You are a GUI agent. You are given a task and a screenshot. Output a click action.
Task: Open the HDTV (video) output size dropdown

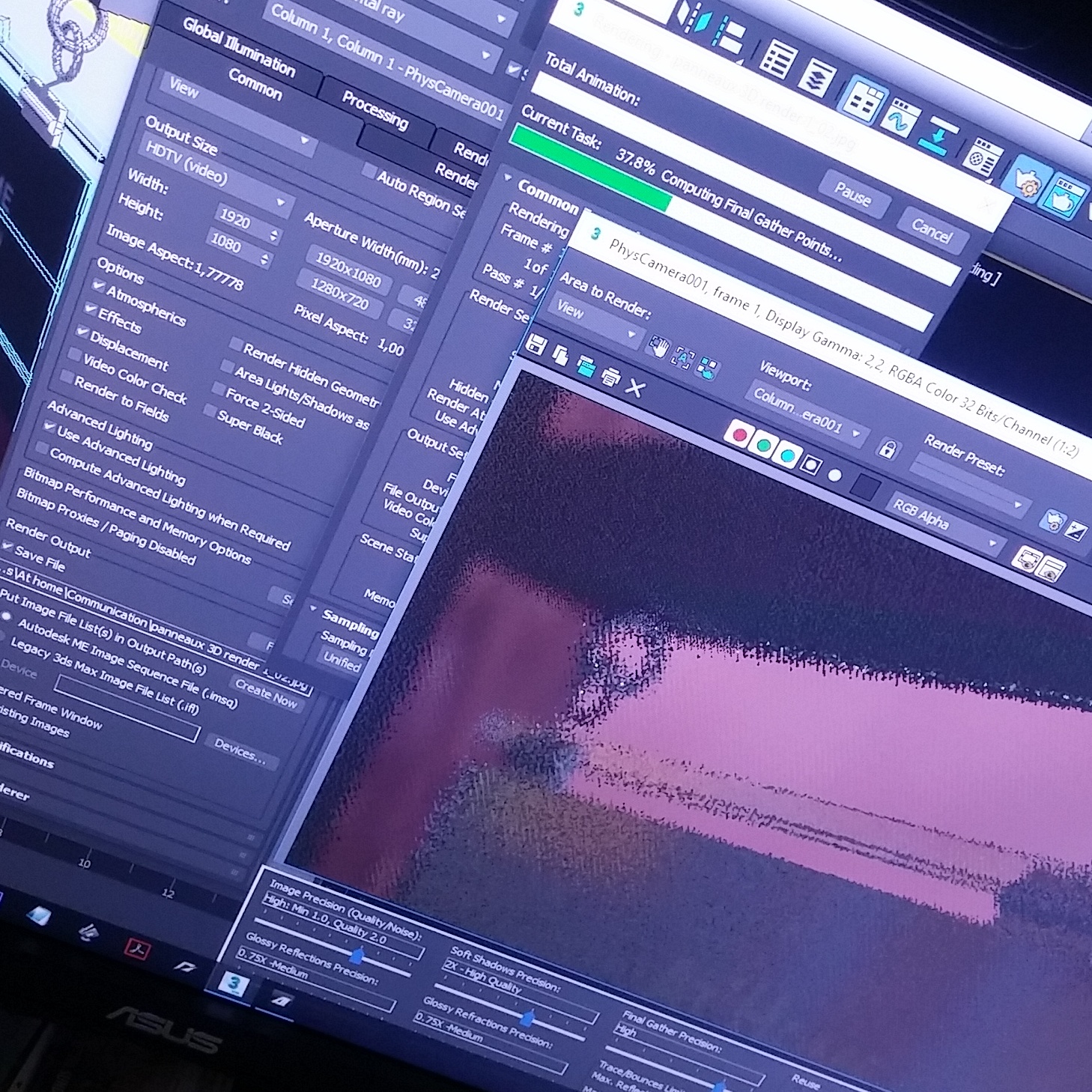pyautogui.click(x=216, y=174)
